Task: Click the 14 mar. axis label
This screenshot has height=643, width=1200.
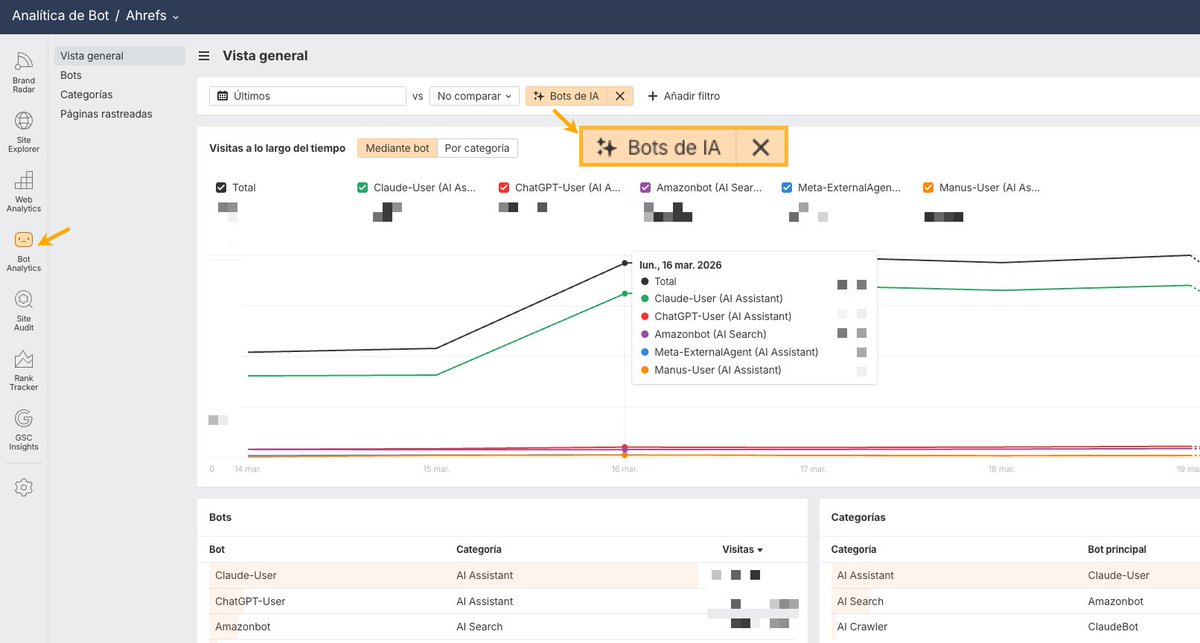Action: [248, 468]
